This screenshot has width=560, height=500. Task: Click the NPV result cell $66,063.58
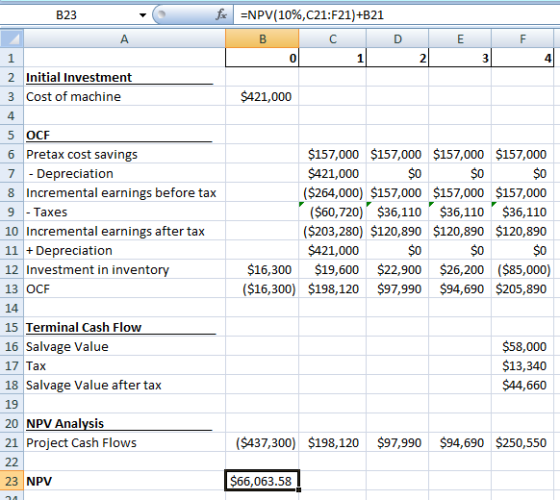[262, 481]
